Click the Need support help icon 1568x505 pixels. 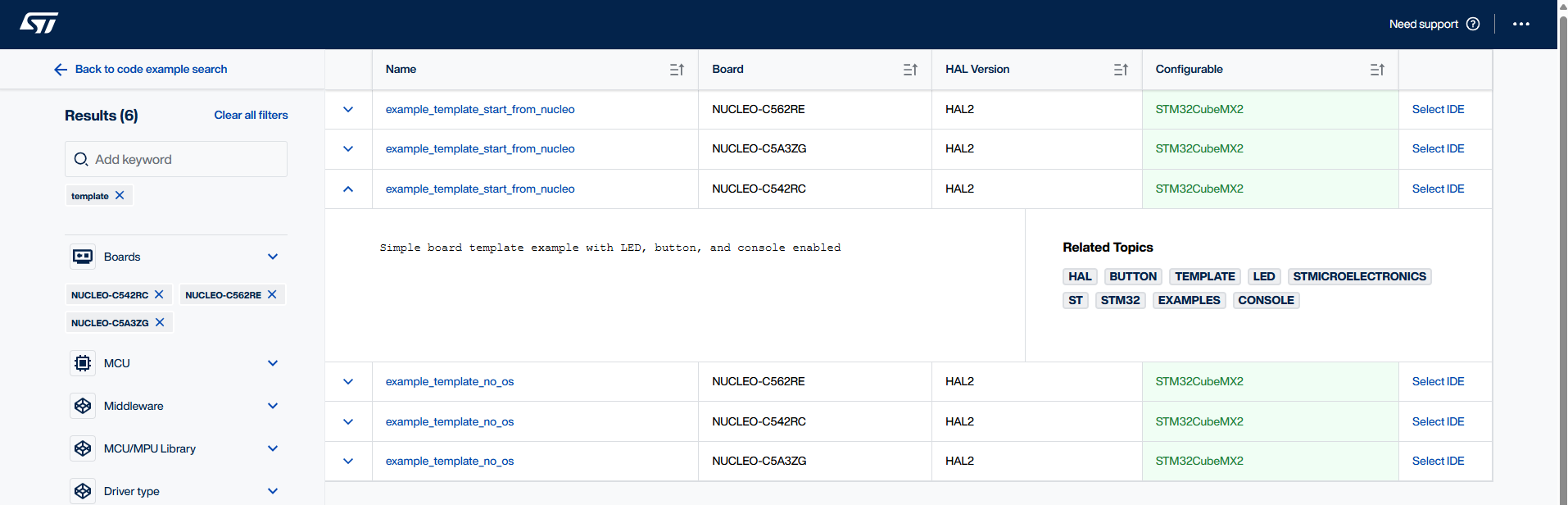tap(1473, 24)
